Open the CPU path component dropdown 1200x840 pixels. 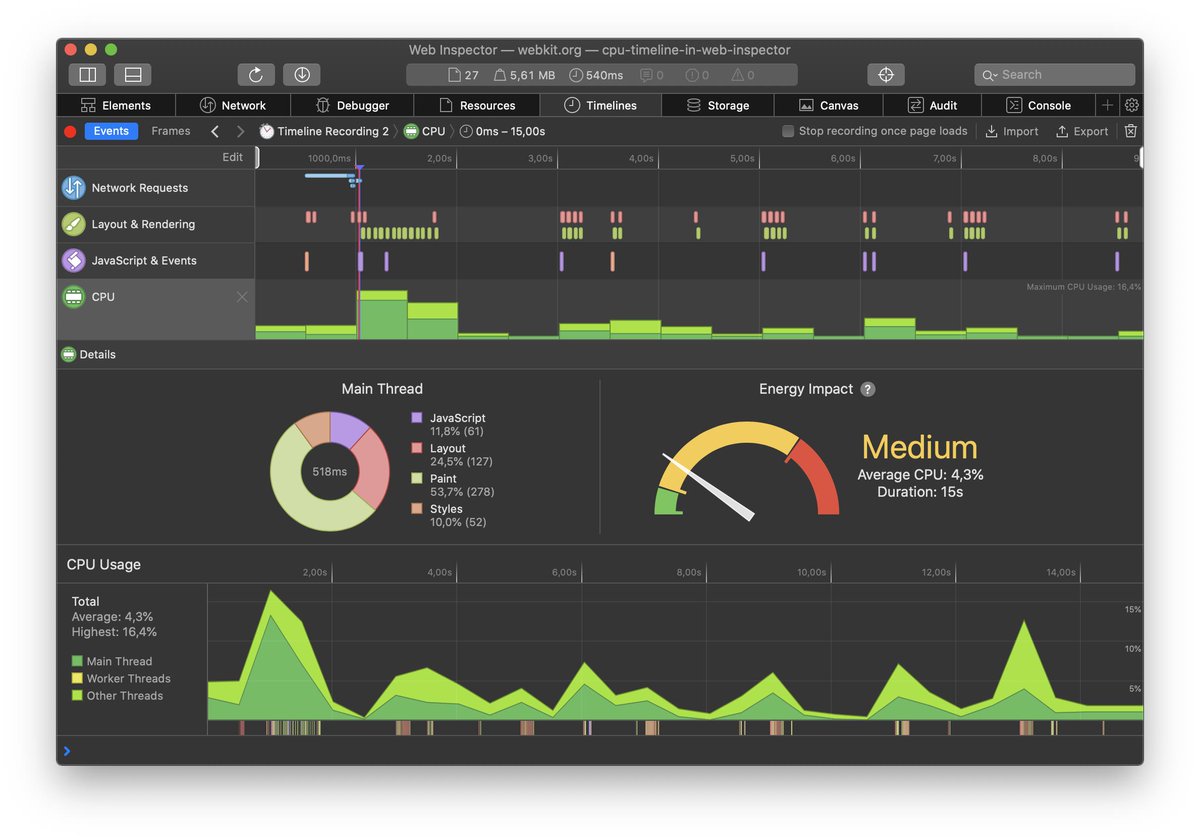pos(424,131)
